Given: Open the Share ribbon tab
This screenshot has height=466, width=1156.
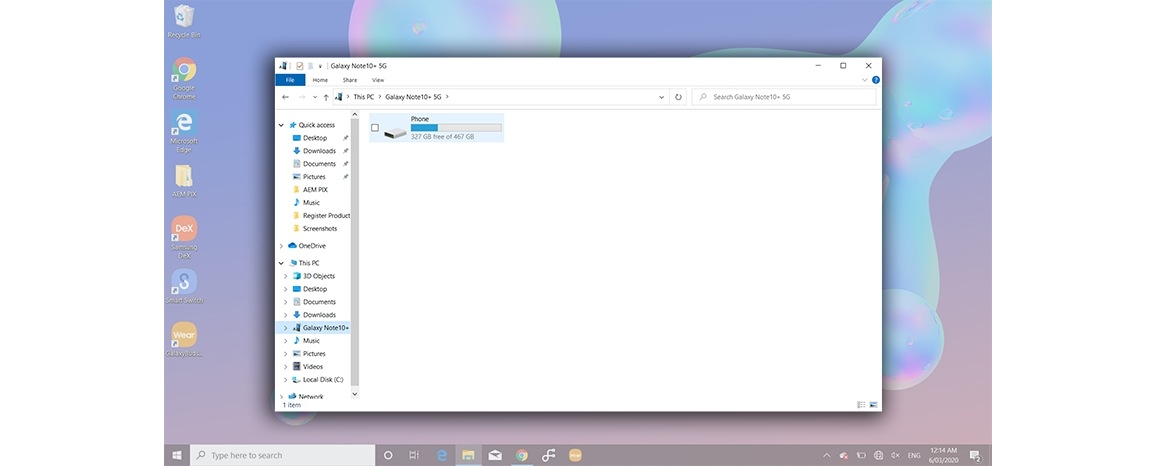Looking at the screenshot, I should (349, 80).
